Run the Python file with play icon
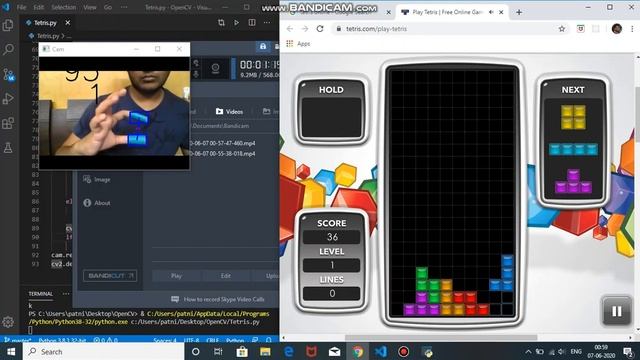 point(236,22)
